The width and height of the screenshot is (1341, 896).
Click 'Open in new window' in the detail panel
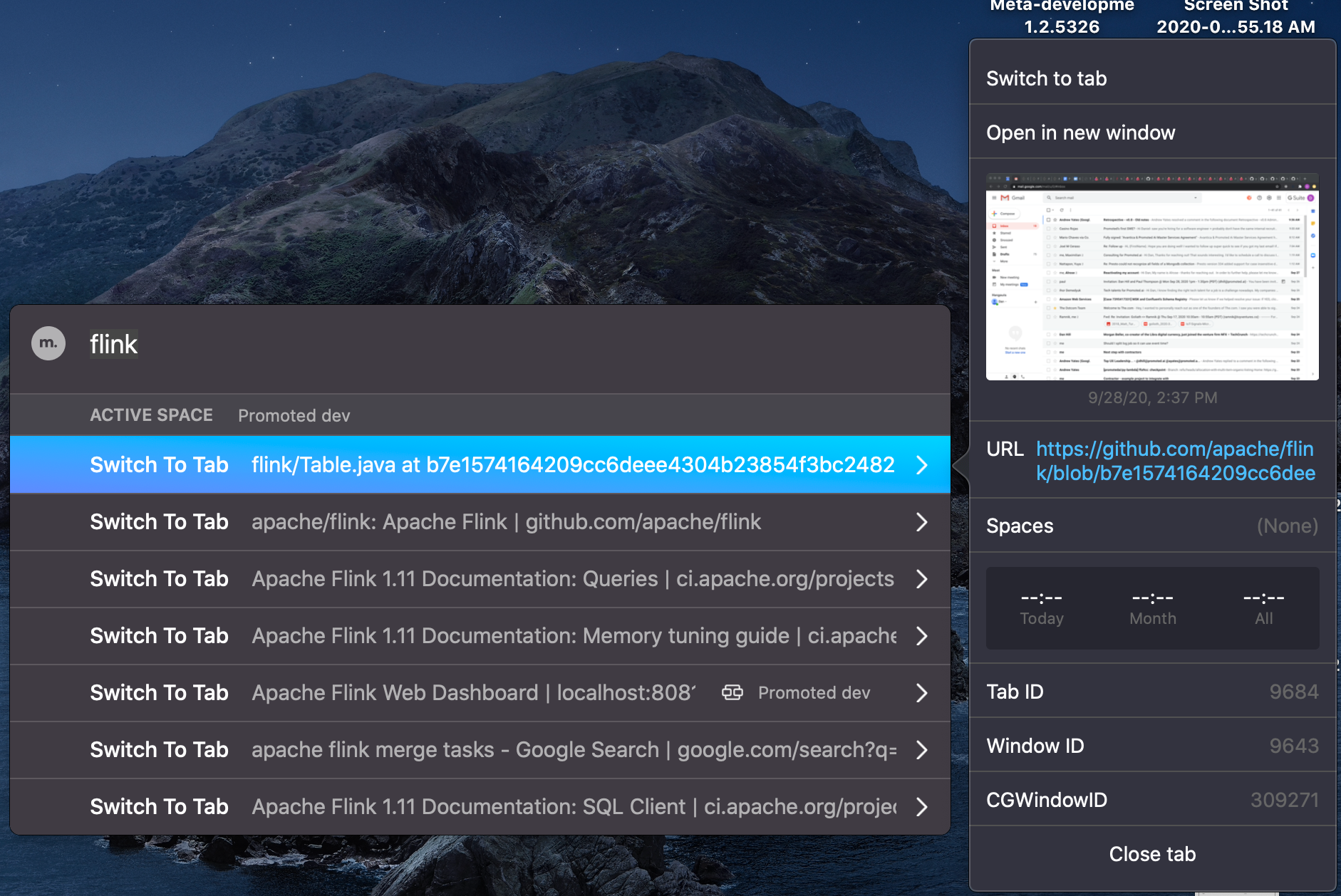point(1152,132)
